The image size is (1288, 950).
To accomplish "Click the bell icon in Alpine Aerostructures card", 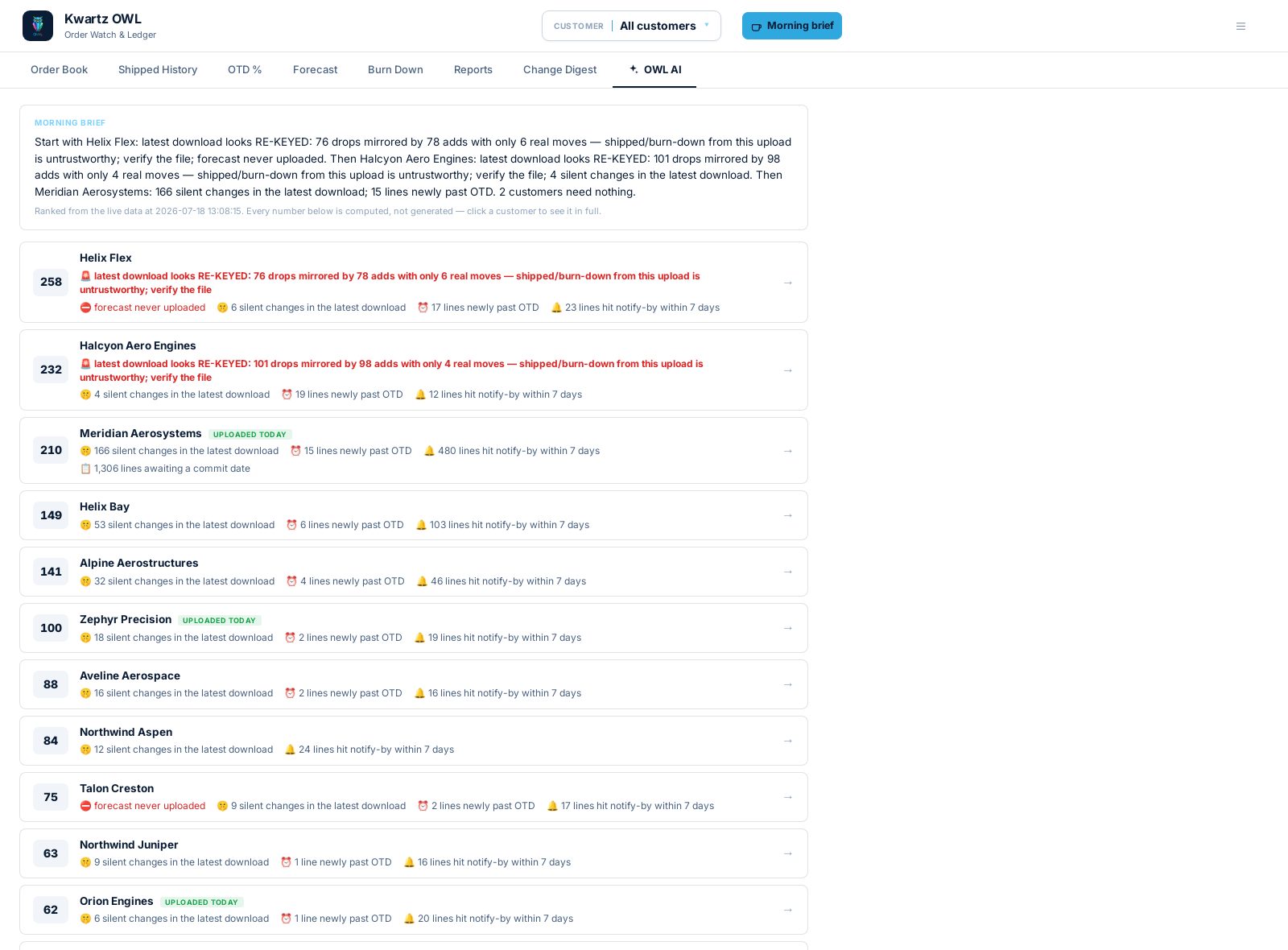I will (422, 581).
